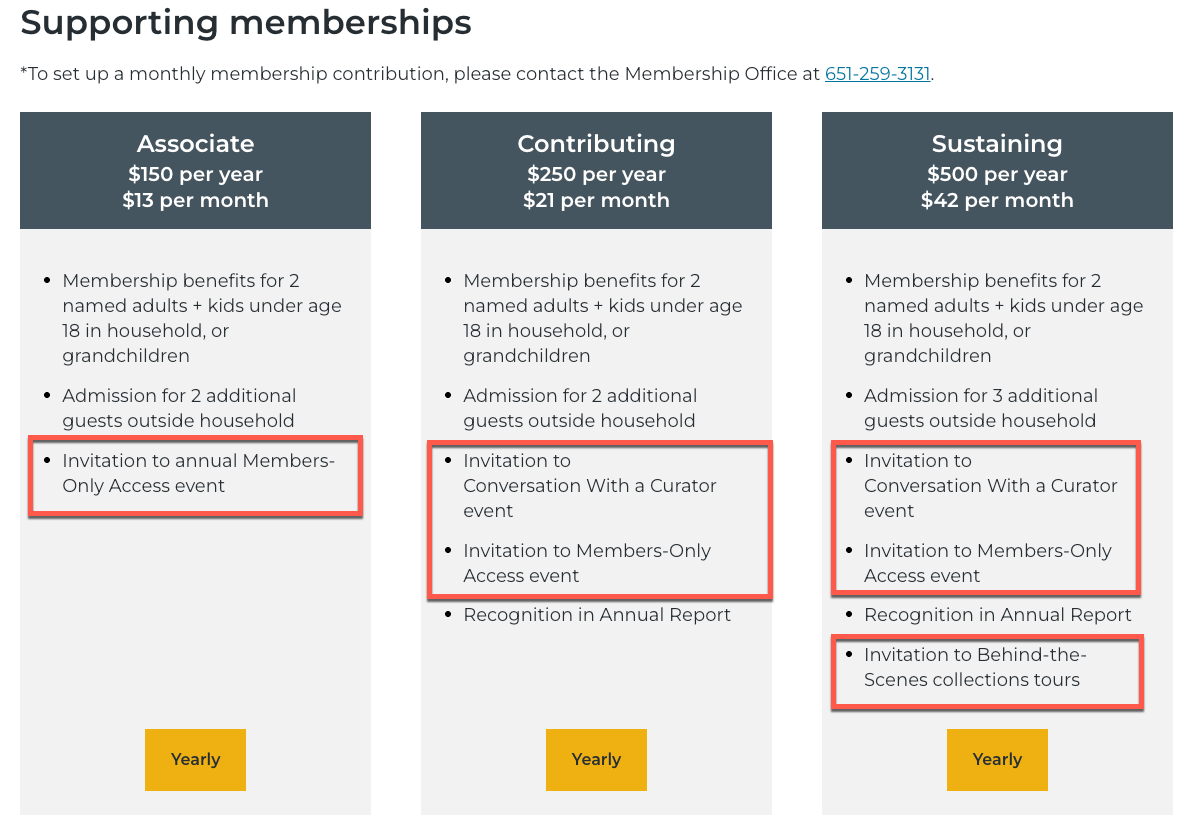Viewport: 1189px width, 832px height.
Task: Click the Sustaining membership header title
Action: [x=997, y=144]
